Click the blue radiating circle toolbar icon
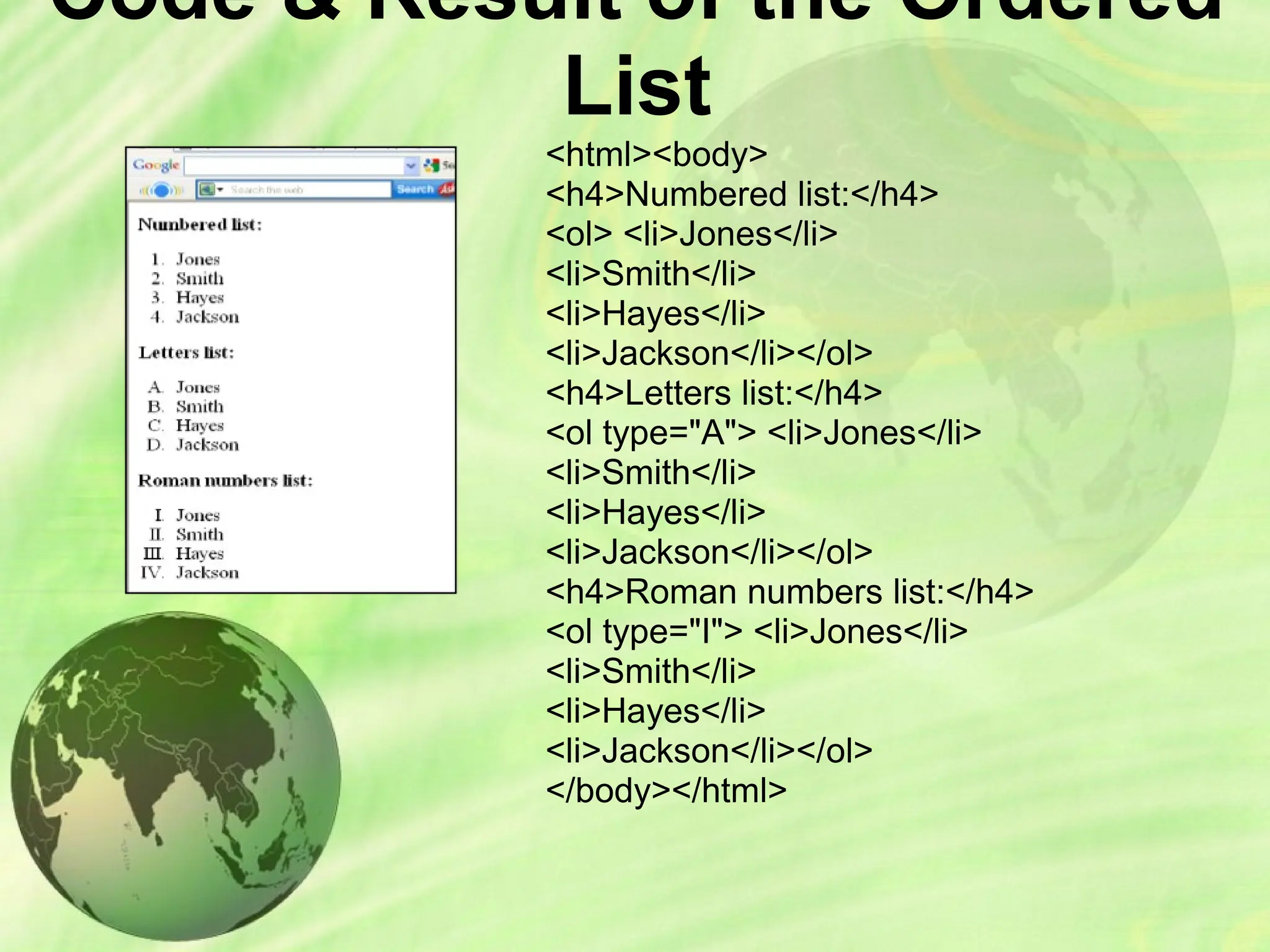Screen dimensions: 1270x952 click(161, 190)
